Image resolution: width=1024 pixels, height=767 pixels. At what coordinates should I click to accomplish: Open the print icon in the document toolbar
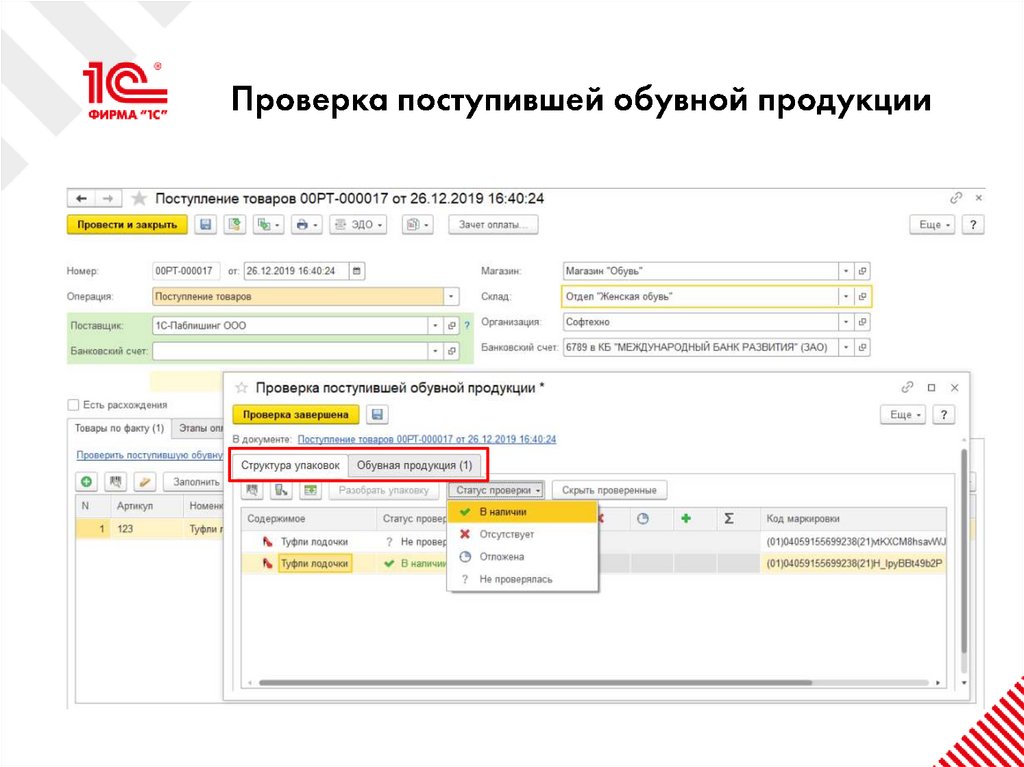point(303,224)
